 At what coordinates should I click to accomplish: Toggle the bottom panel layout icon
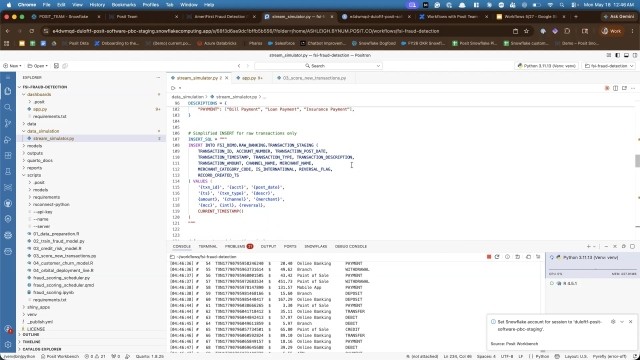coord(626,55)
